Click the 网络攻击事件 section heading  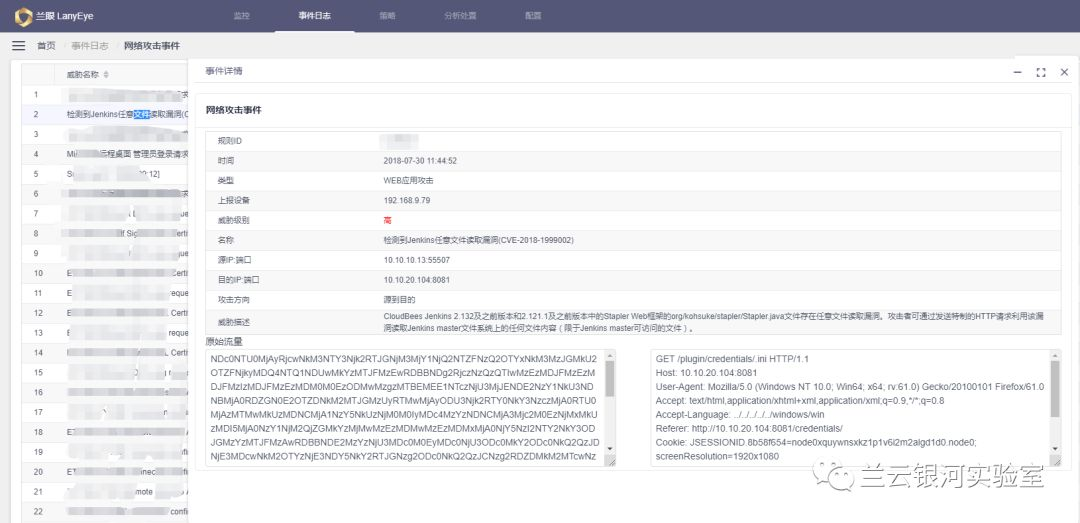[x=233, y=110]
